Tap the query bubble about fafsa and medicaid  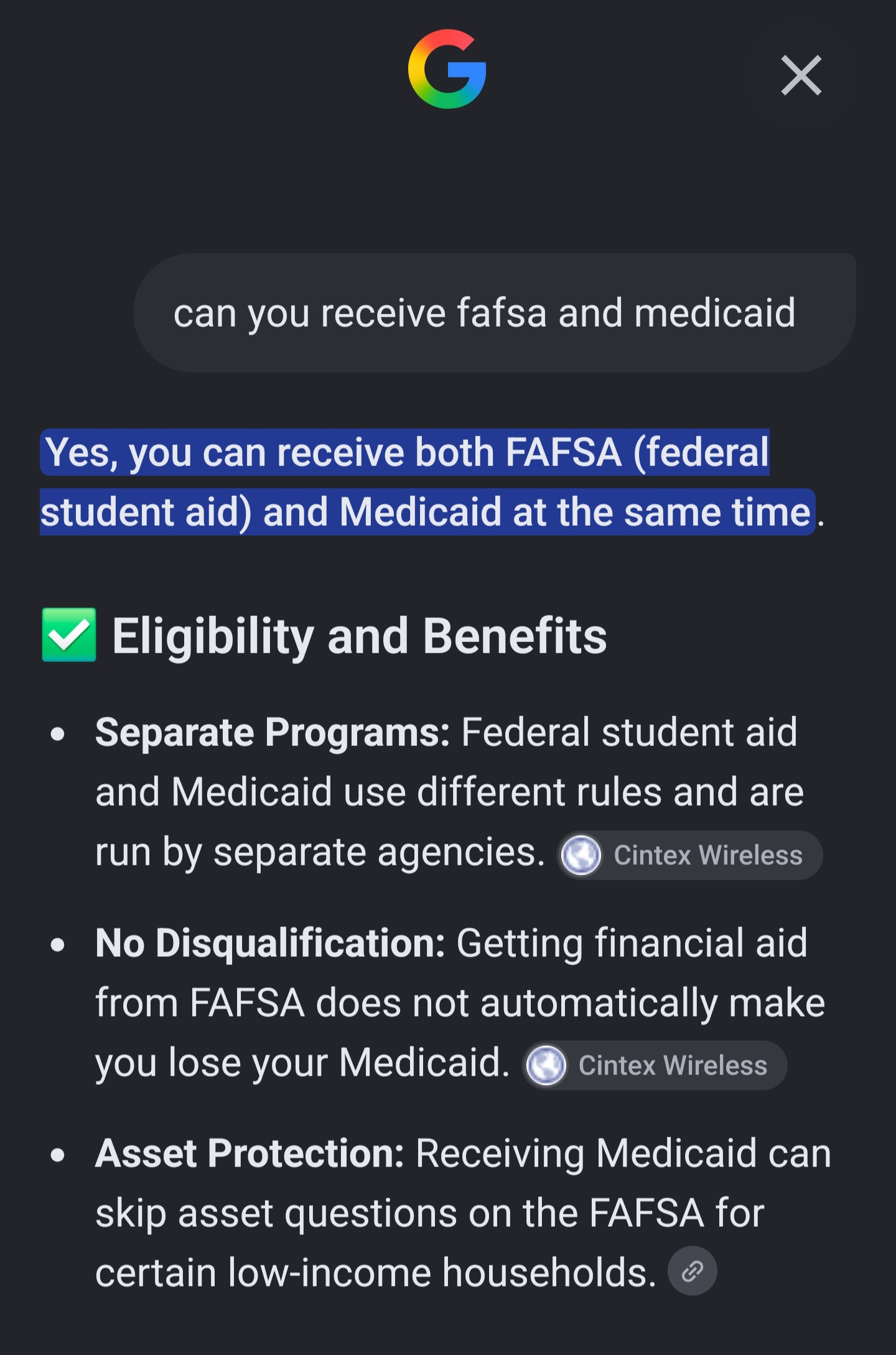pos(494,312)
